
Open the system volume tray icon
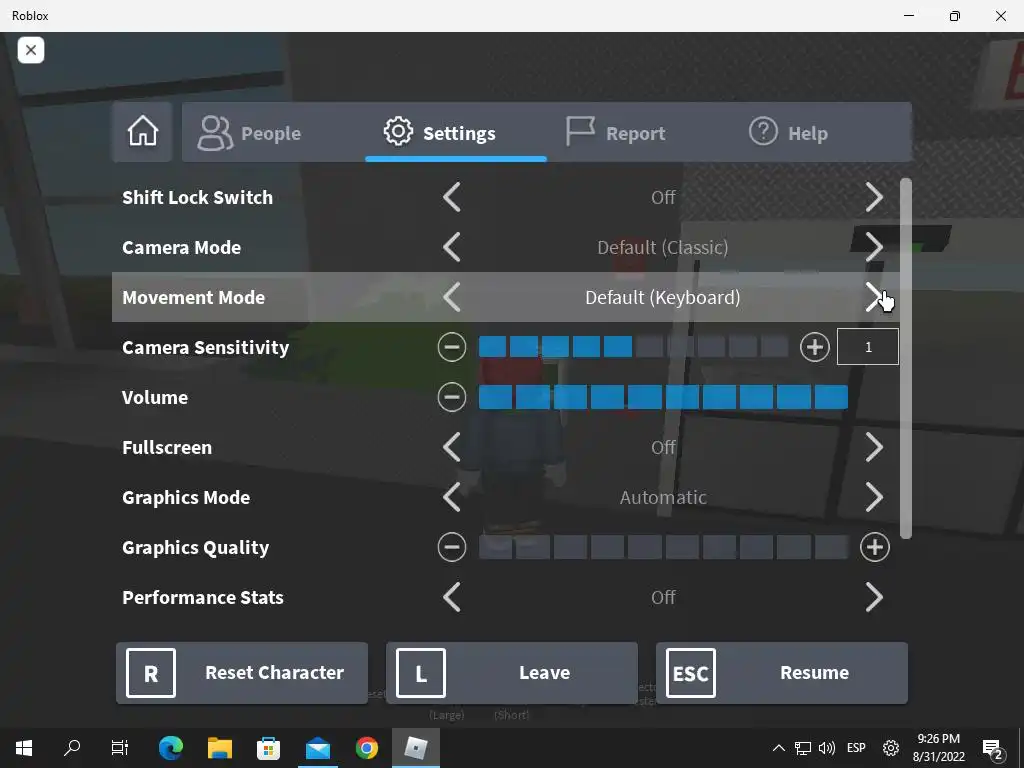[x=827, y=748]
